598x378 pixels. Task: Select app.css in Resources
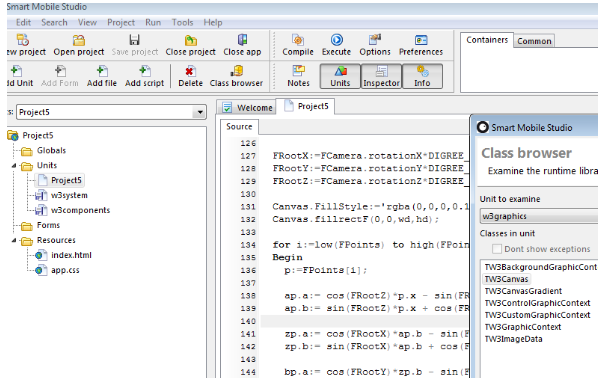(65, 270)
